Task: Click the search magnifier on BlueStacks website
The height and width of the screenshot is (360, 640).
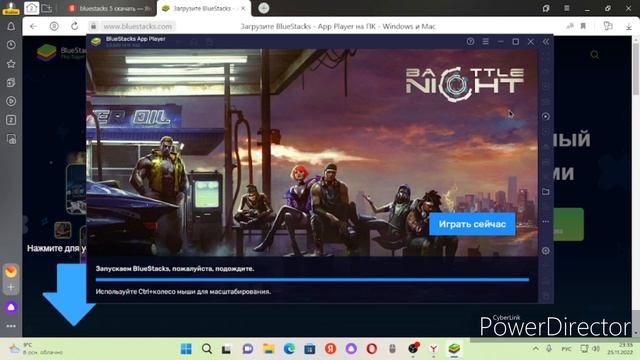Action: pyautogui.click(x=595, y=55)
